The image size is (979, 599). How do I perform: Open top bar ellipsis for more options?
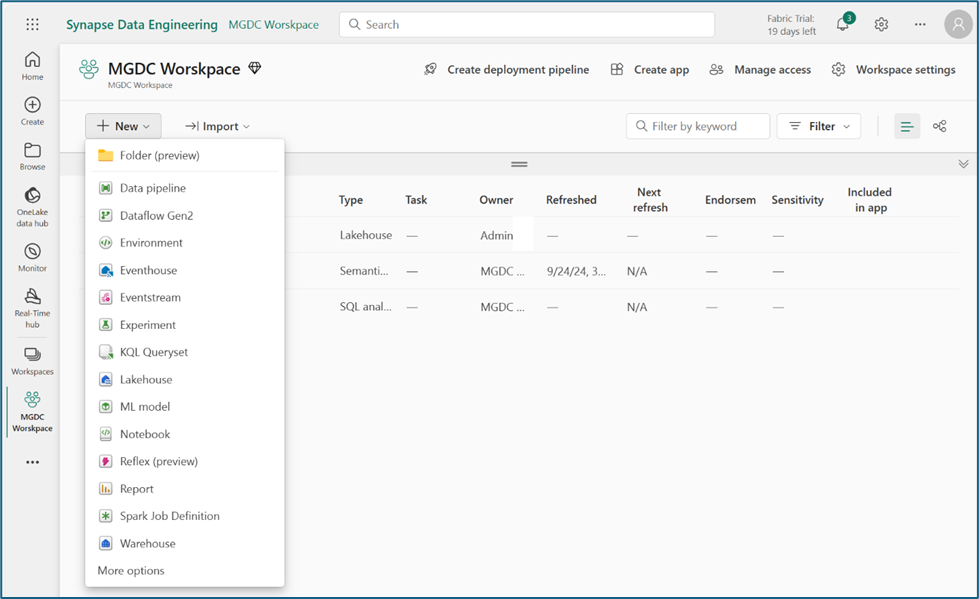point(920,24)
